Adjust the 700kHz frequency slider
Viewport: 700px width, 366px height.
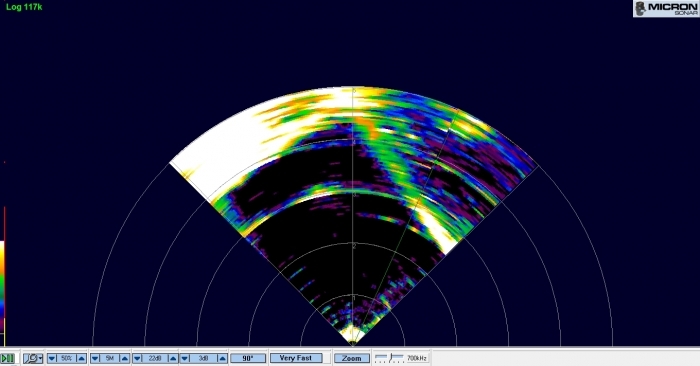389,358
